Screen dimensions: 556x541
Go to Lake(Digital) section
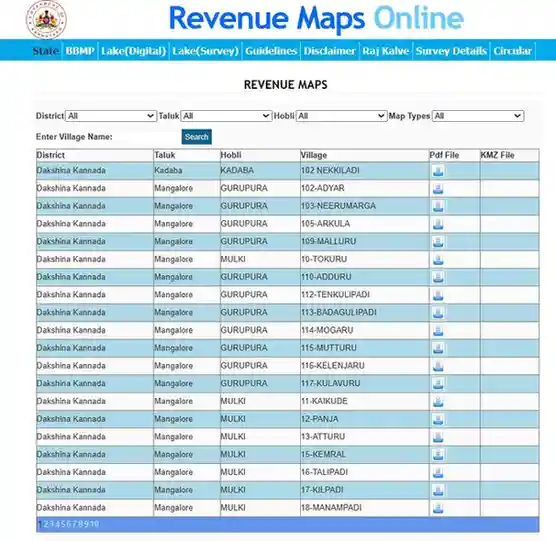click(133, 51)
